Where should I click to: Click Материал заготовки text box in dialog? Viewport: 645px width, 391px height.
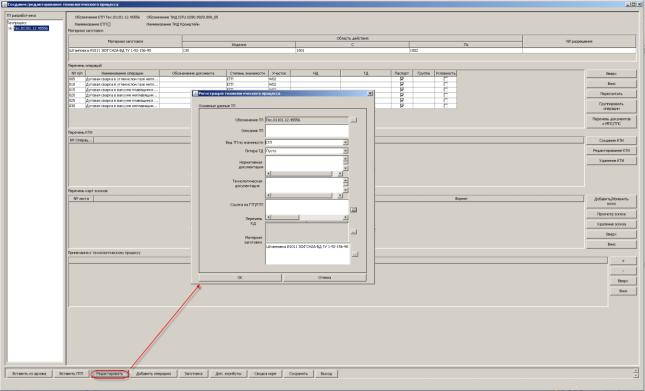pyautogui.click(x=308, y=253)
